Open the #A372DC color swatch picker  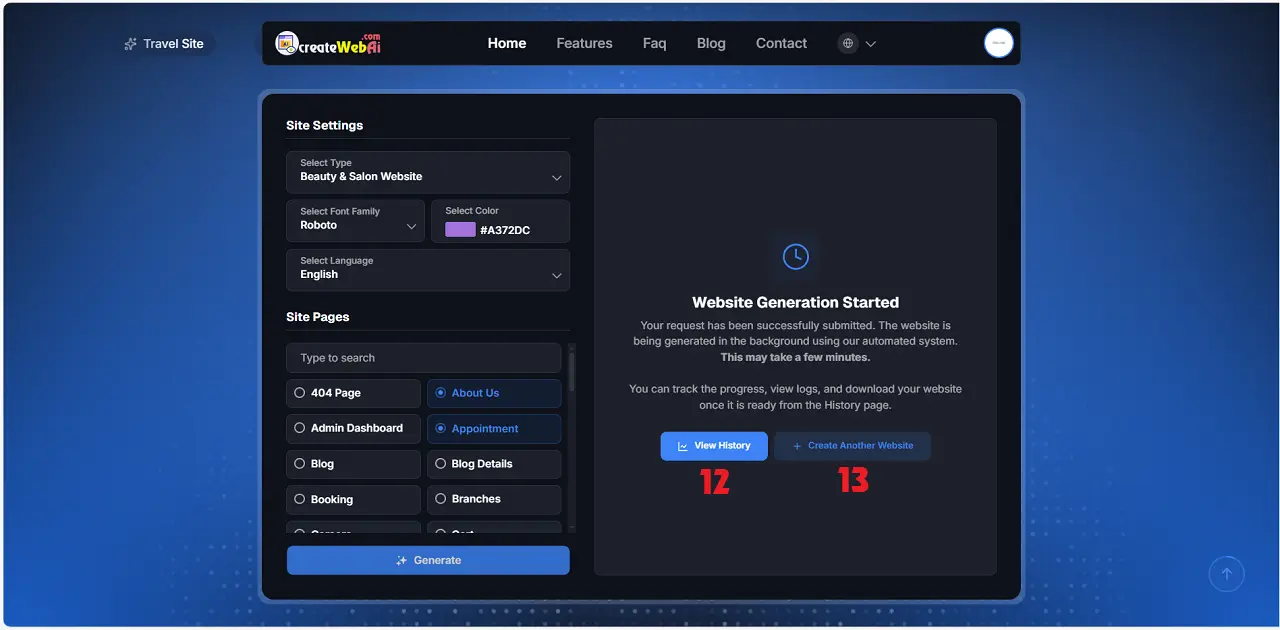coord(459,229)
